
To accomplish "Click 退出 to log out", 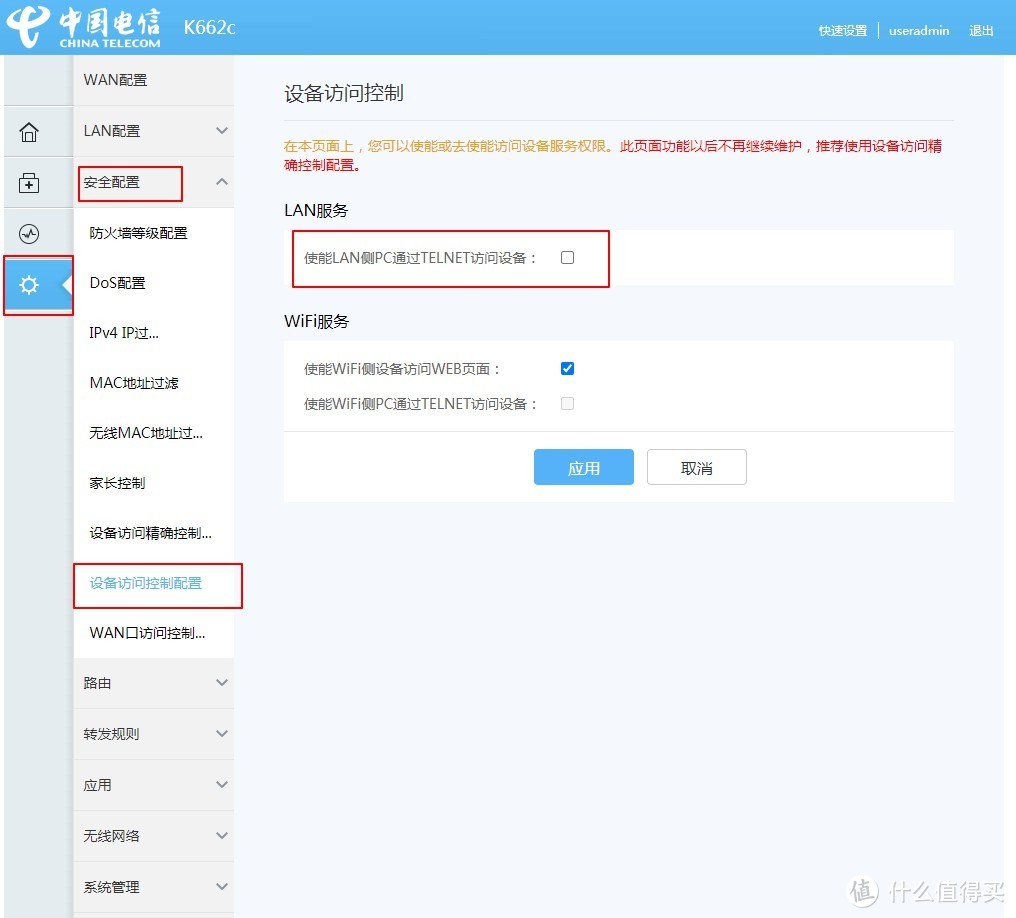I will (981, 31).
